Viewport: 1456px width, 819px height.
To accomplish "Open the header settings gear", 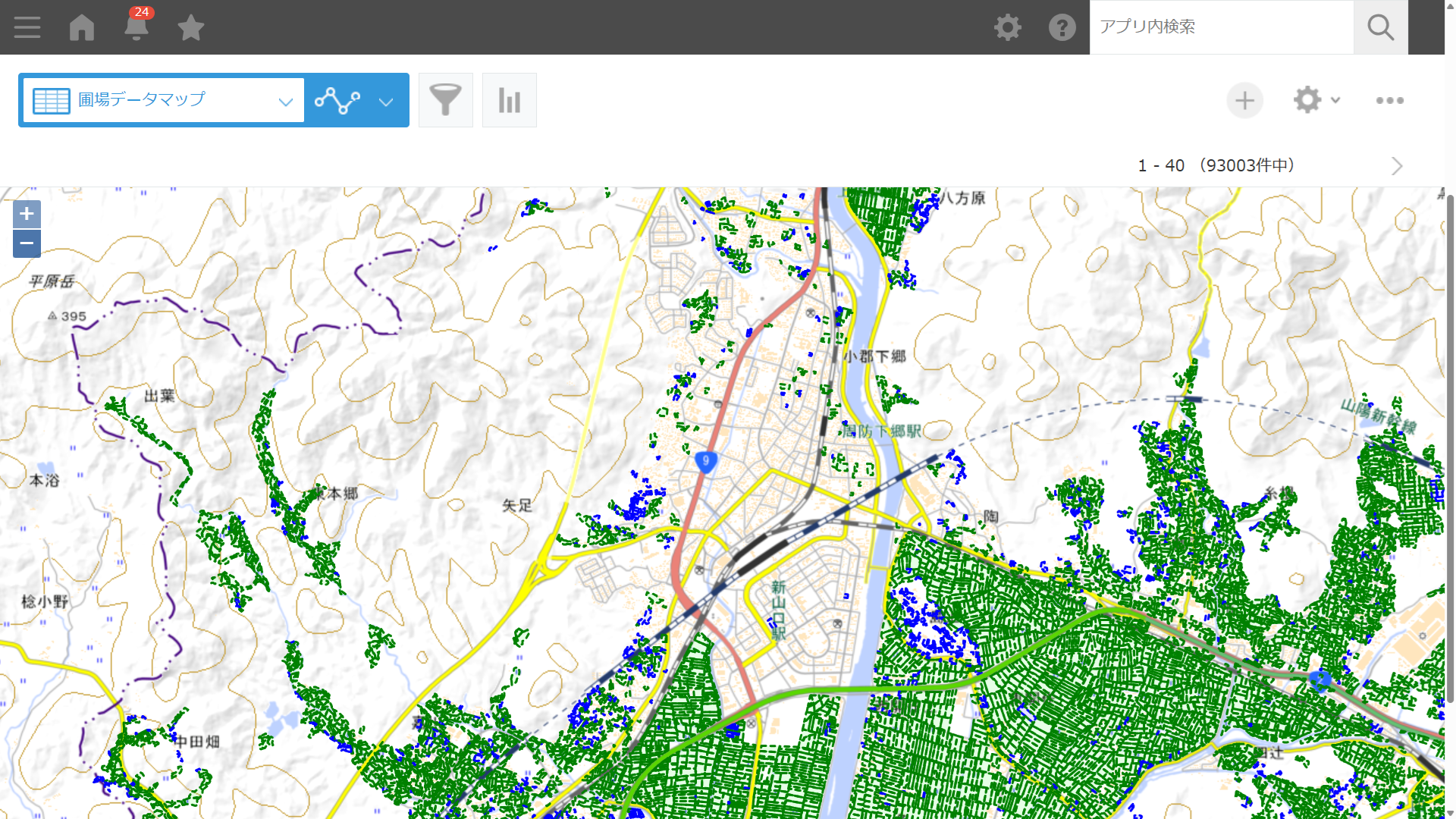I will [1008, 27].
